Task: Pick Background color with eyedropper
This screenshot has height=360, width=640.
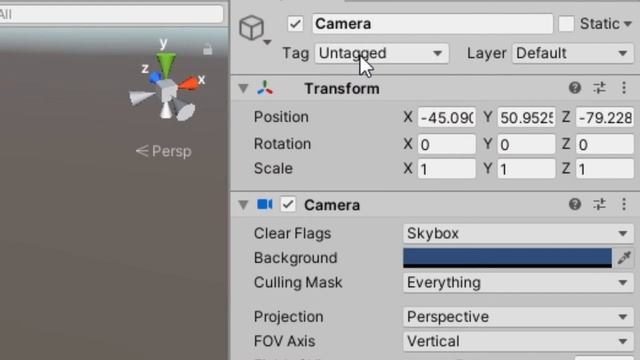Action: (x=624, y=258)
